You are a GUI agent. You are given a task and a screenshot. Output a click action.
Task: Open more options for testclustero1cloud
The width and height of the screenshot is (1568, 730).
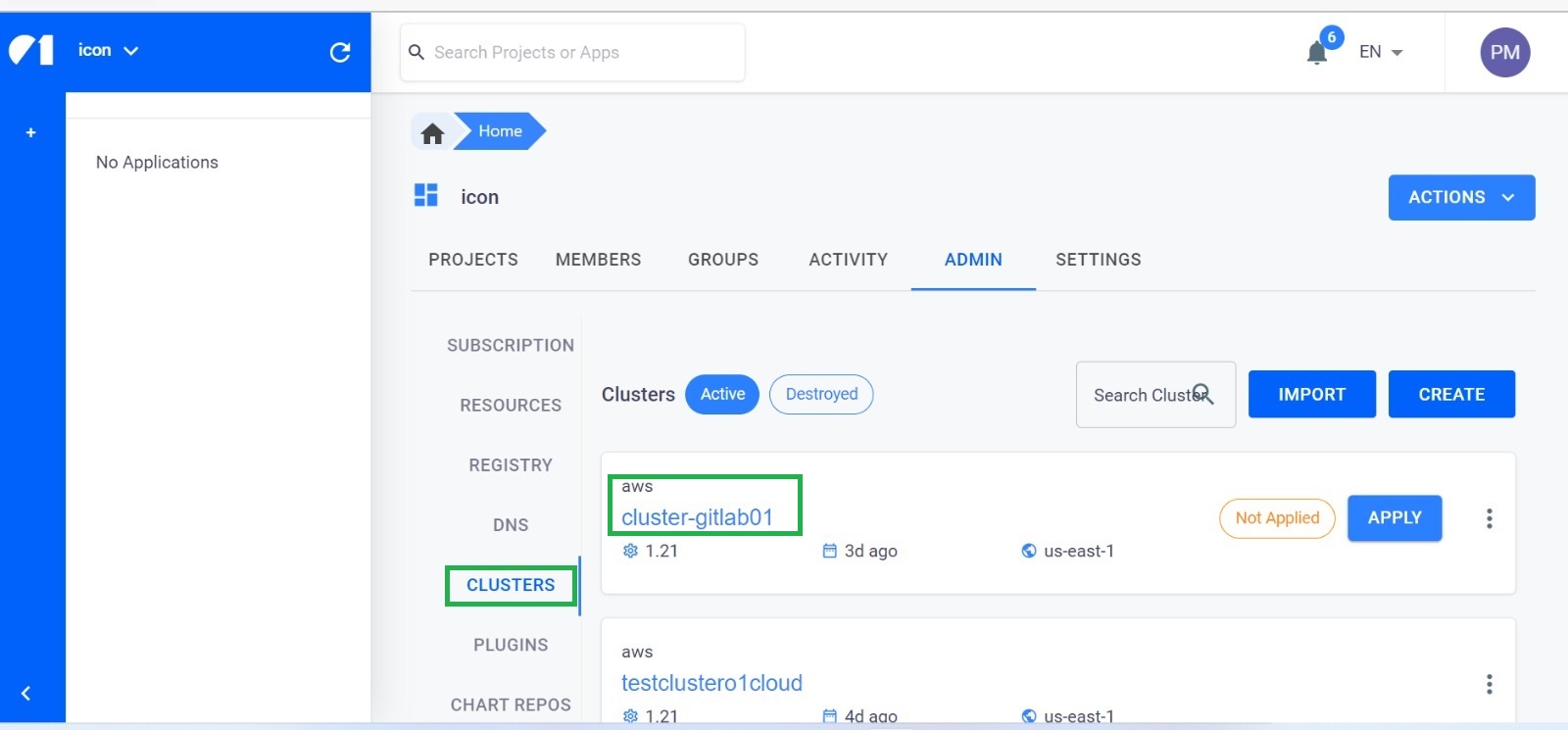[x=1489, y=684]
